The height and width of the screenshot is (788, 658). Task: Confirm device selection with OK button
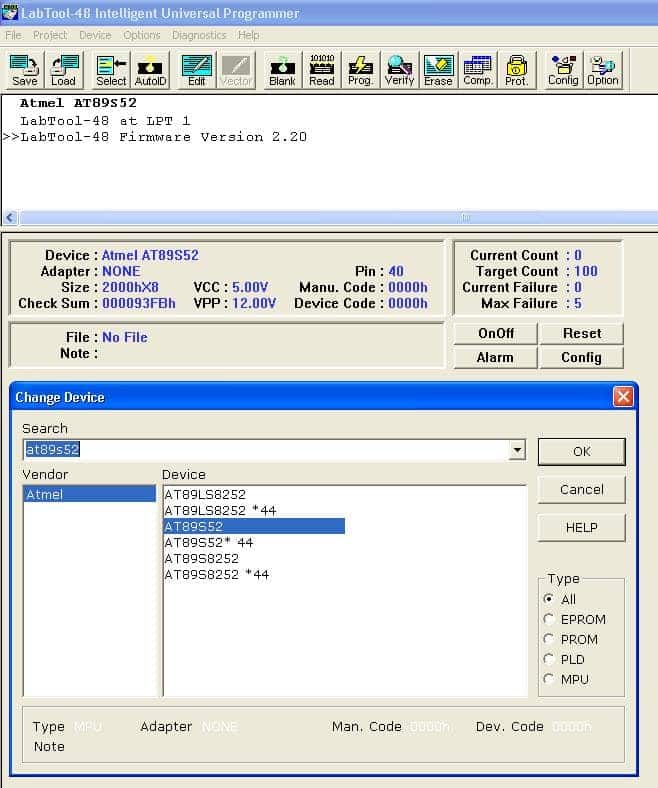pos(582,451)
